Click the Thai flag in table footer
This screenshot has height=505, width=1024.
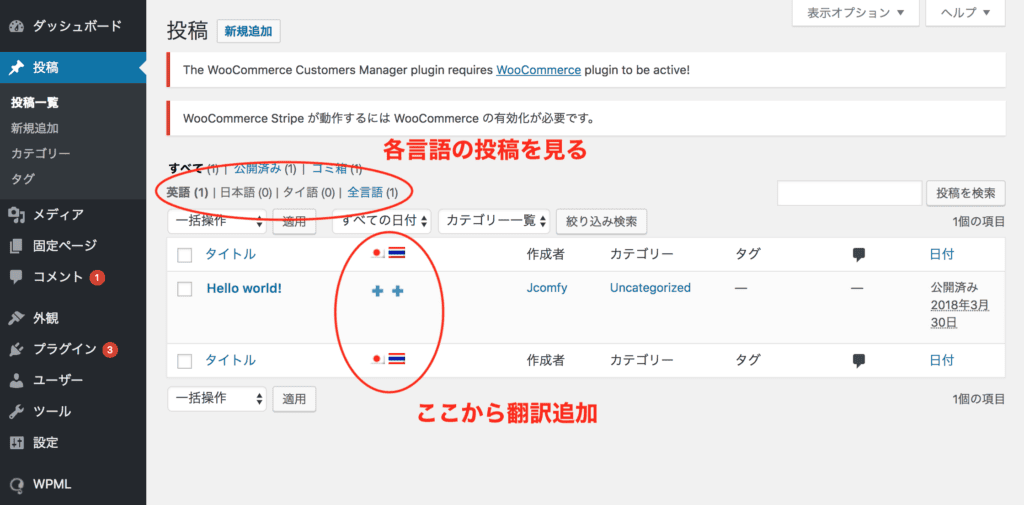396,358
